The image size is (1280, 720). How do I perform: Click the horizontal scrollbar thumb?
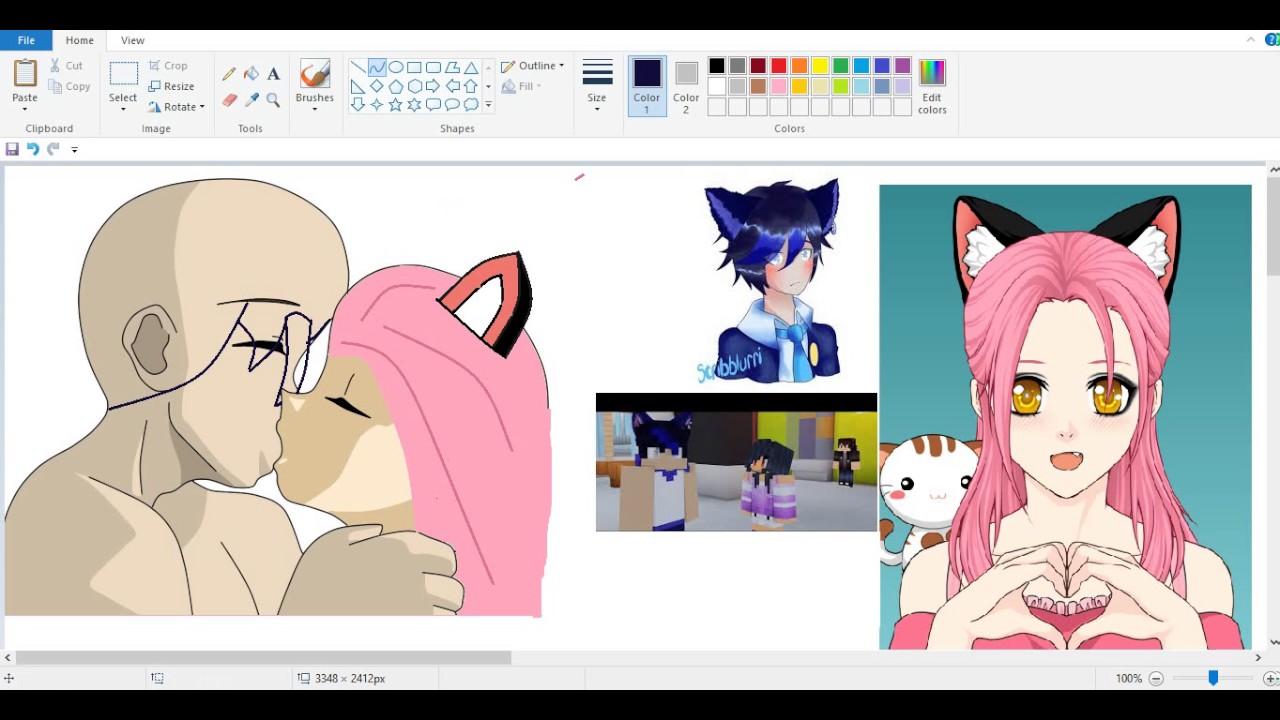pyautogui.click(x=263, y=657)
